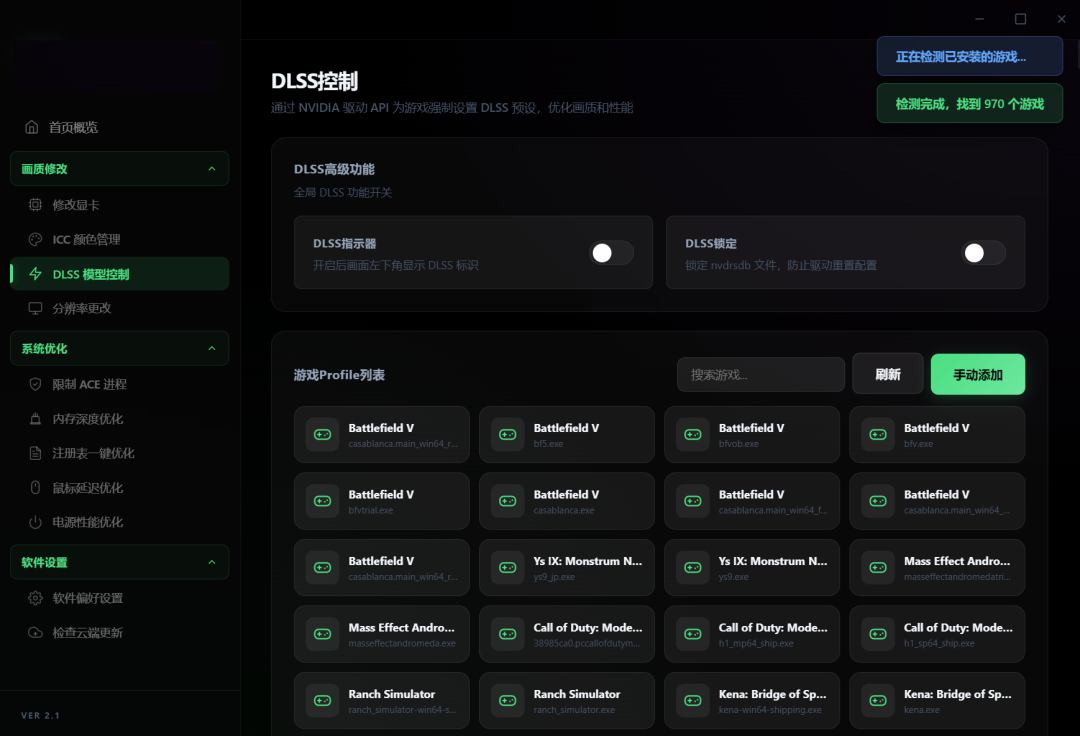Collapse the 系统优化 section chevron
The image size is (1080, 736).
[x=211, y=348]
